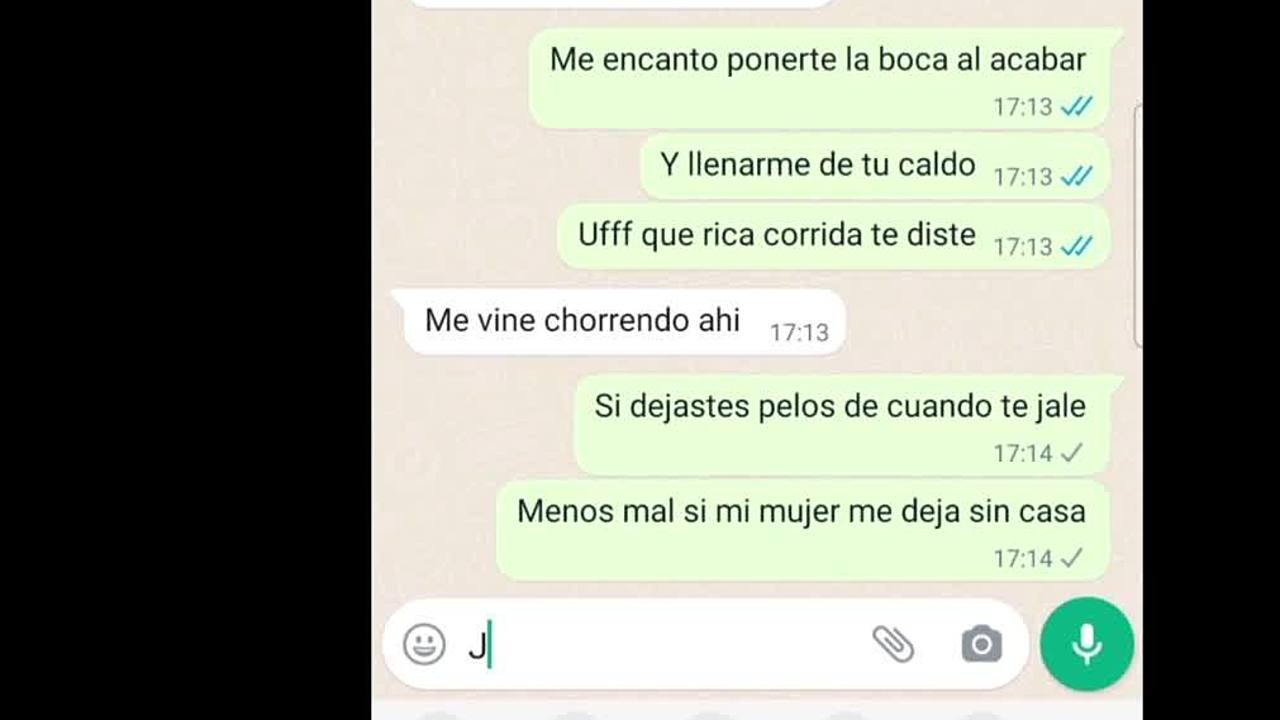Tap the paperclip attachment icon
The width and height of the screenshot is (1280, 720).
point(893,644)
